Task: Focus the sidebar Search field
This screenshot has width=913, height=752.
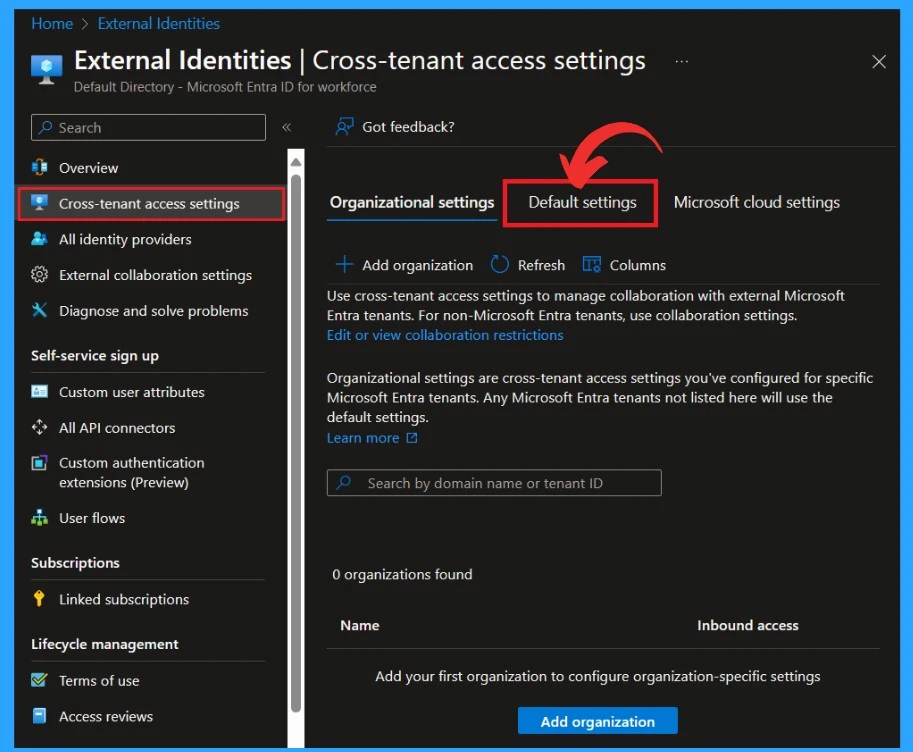Action: click(x=148, y=128)
